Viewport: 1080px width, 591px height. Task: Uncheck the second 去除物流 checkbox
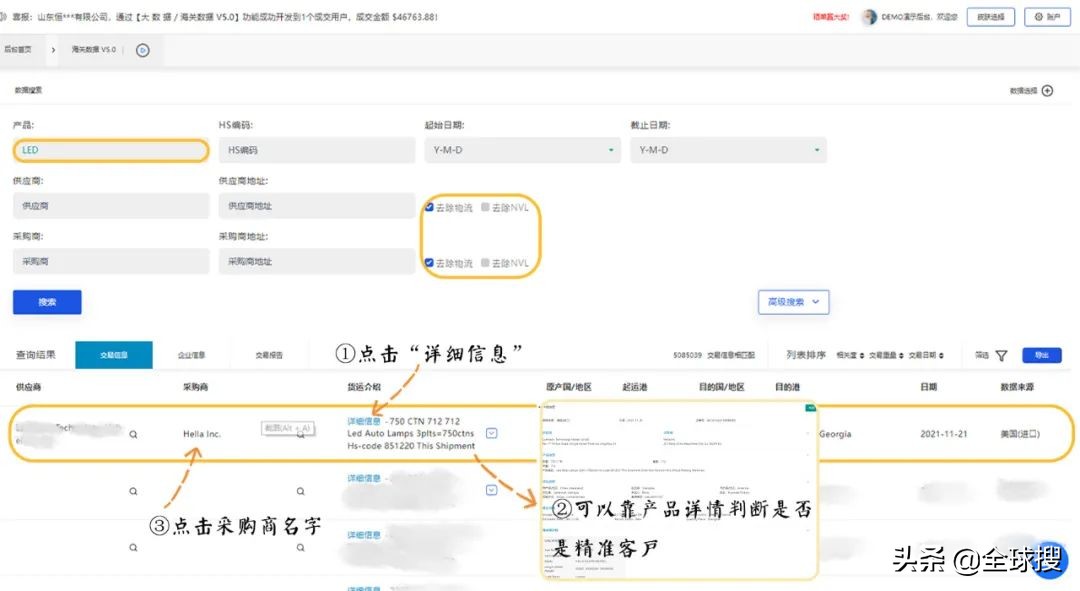pyautogui.click(x=431, y=262)
